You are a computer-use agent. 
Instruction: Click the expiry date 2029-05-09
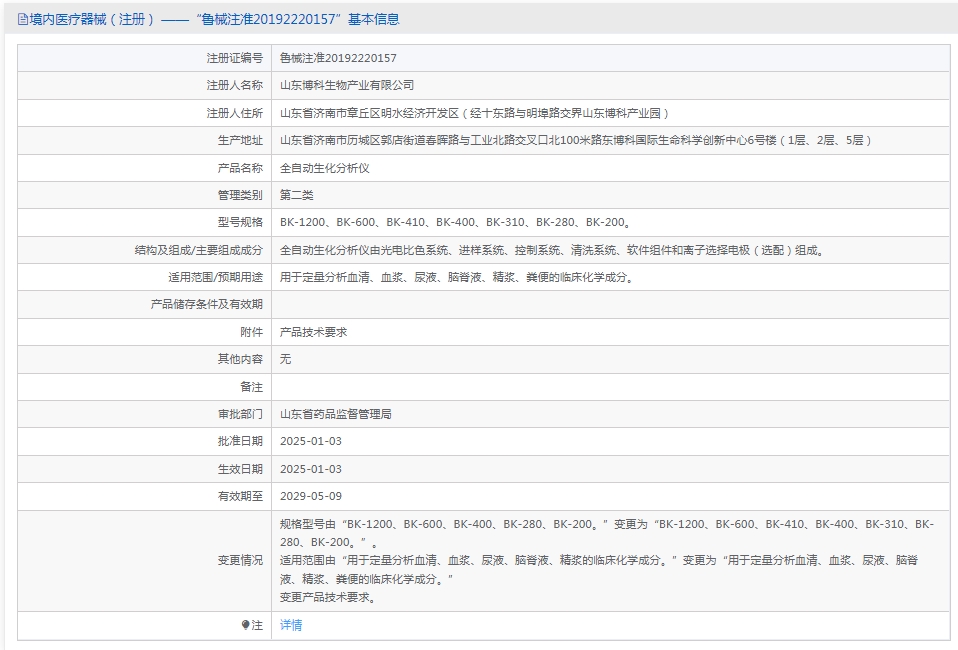[311, 496]
